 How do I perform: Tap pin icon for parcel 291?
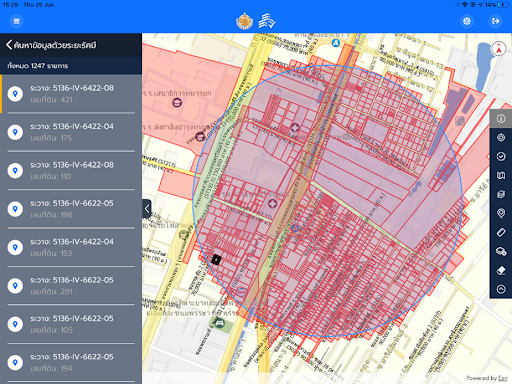[x=15, y=286]
